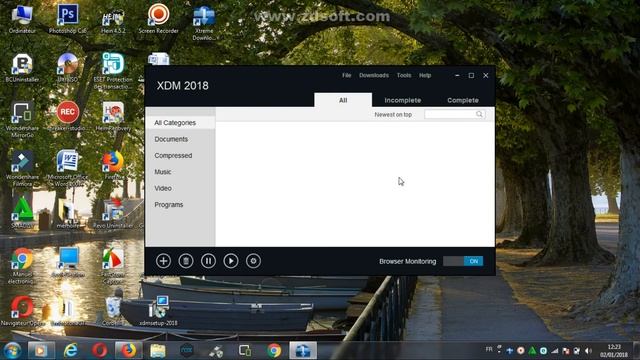Switch to the Complete tab
The width and height of the screenshot is (640, 360).
coord(463,100)
